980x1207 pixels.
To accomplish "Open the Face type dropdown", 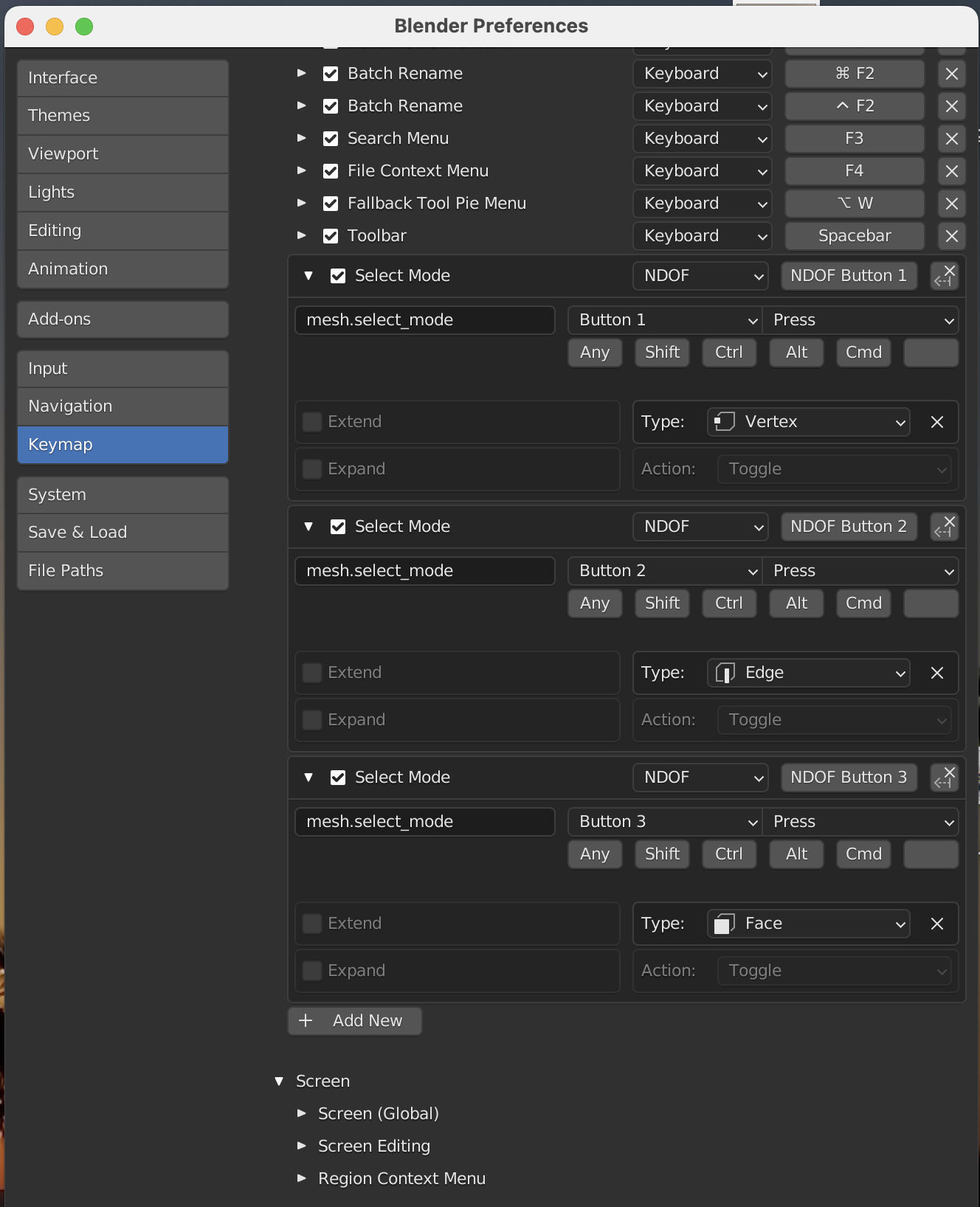I will click(809, 924).
